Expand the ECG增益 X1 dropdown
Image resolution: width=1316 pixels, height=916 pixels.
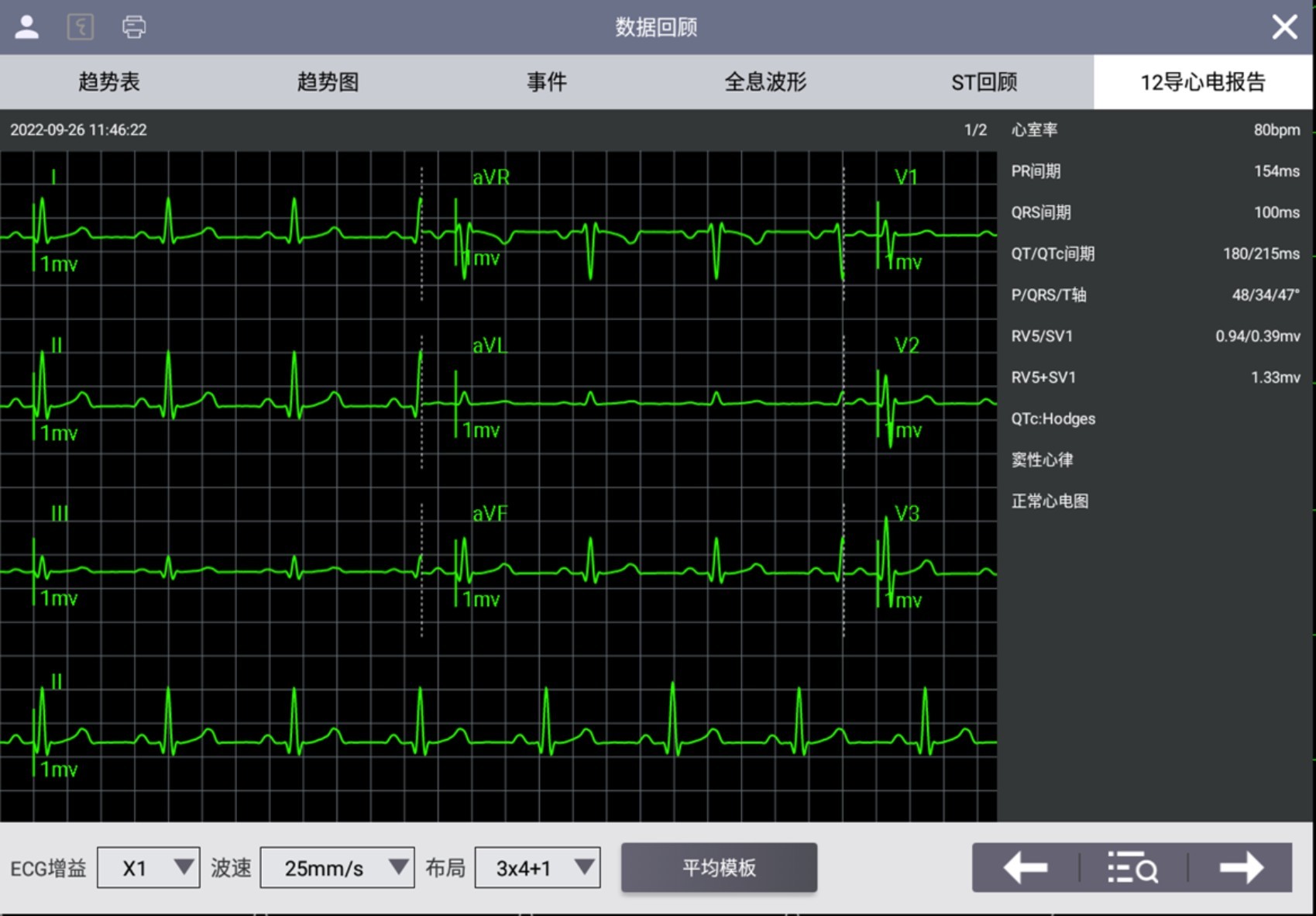tap(149, 868)
